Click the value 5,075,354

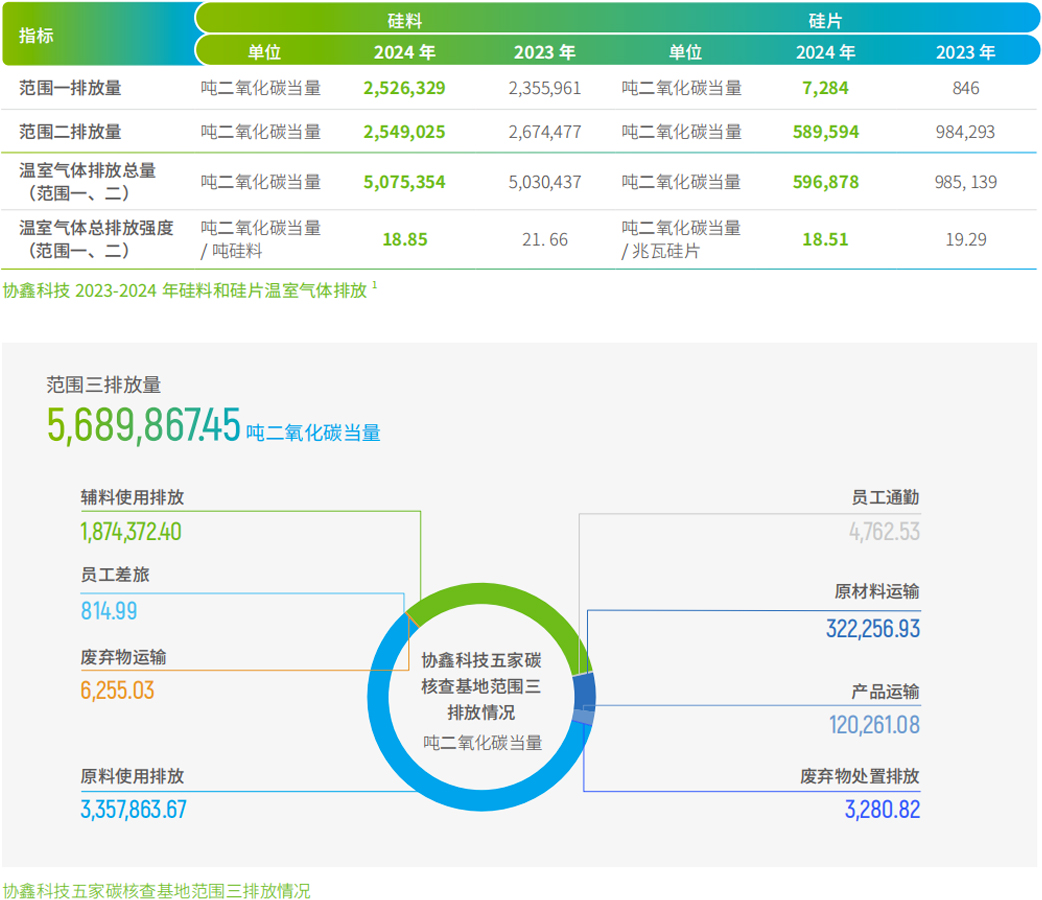(404, 181)
